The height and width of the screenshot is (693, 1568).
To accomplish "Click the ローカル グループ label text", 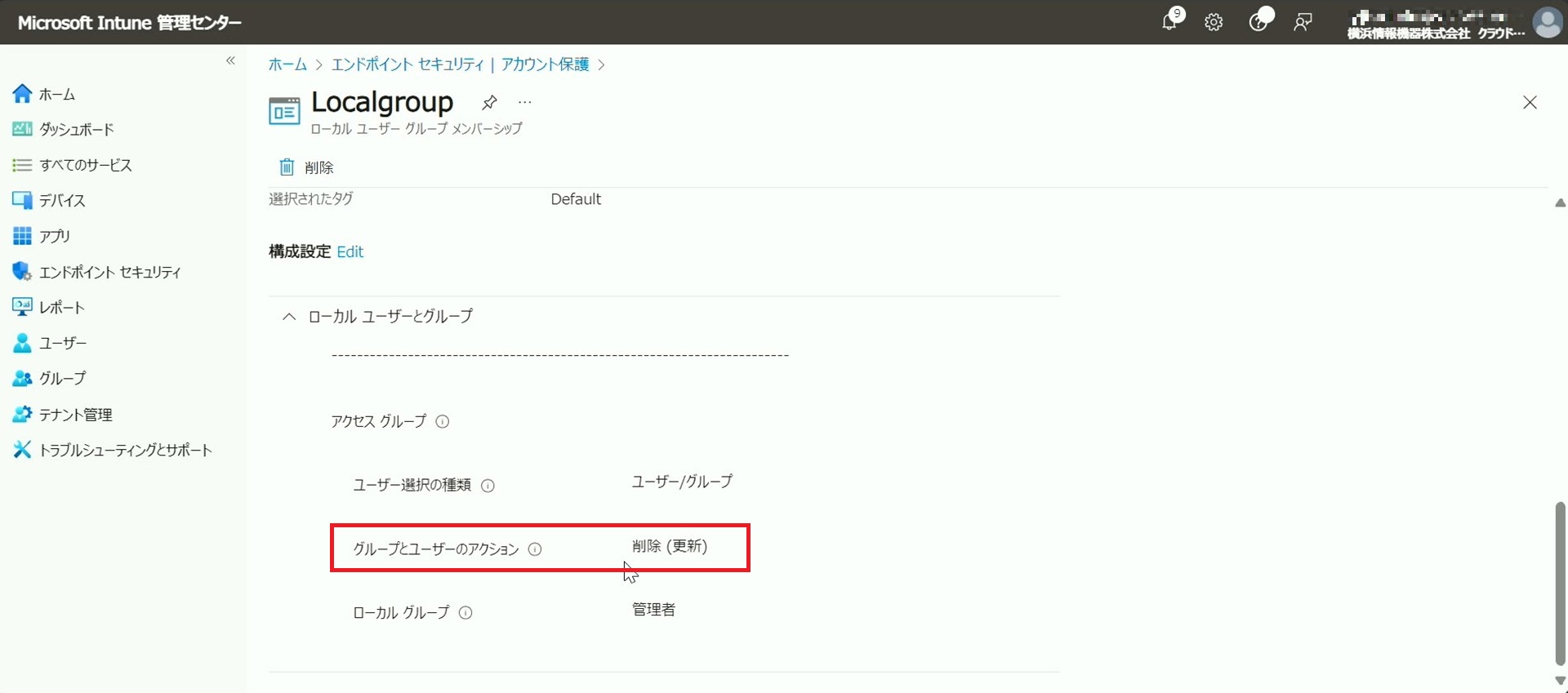I will coord(401,612).
